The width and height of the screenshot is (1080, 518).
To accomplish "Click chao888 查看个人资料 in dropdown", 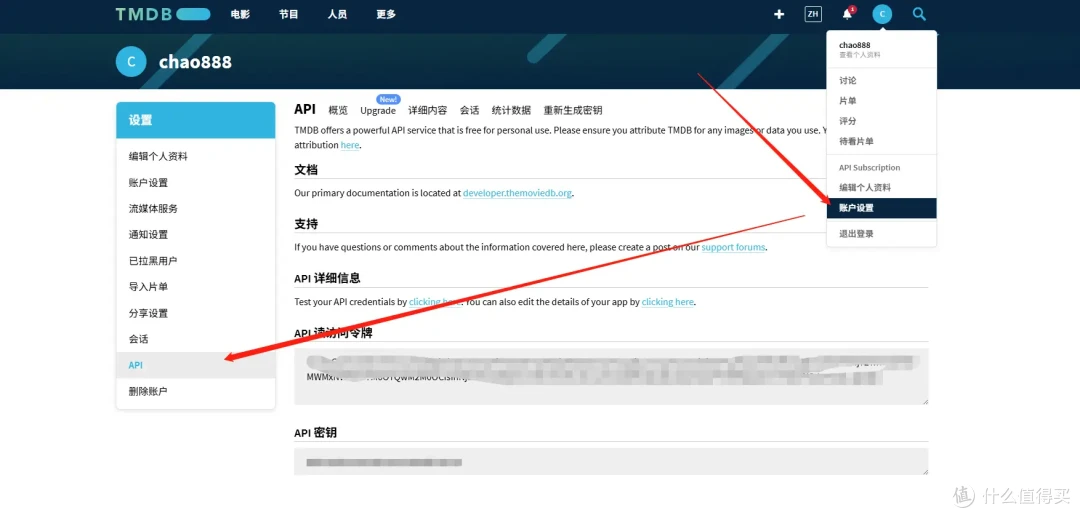I will pyautogui.click(x=882, y=49).
